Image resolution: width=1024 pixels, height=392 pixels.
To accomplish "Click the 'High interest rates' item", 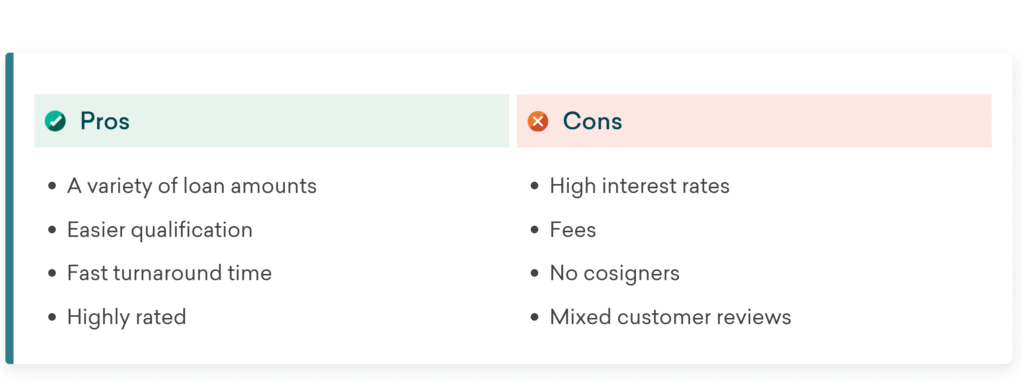I will click(x=639, y=186).
